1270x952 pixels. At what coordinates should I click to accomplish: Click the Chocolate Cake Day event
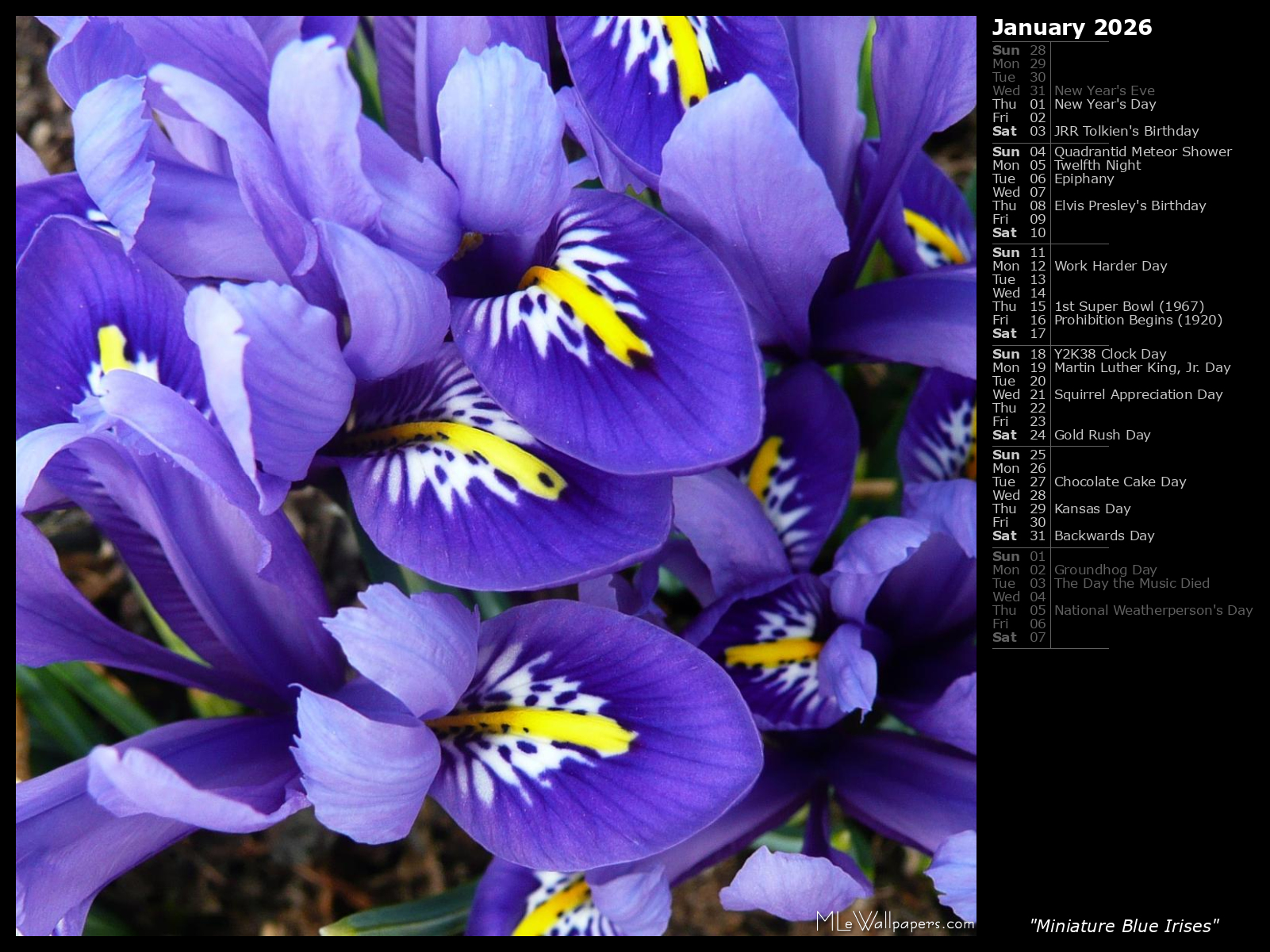1119,482
